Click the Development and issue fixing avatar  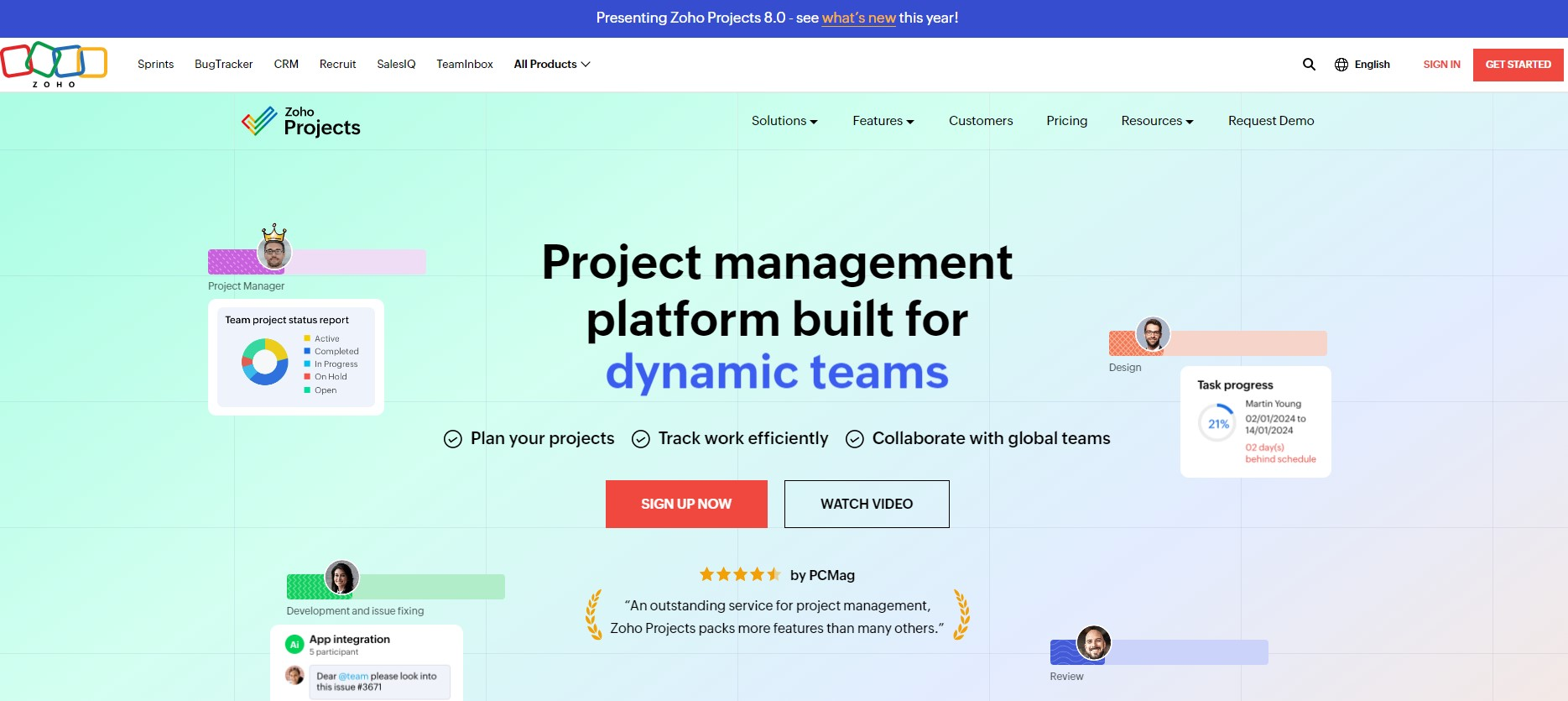click(x=341, y=578)
